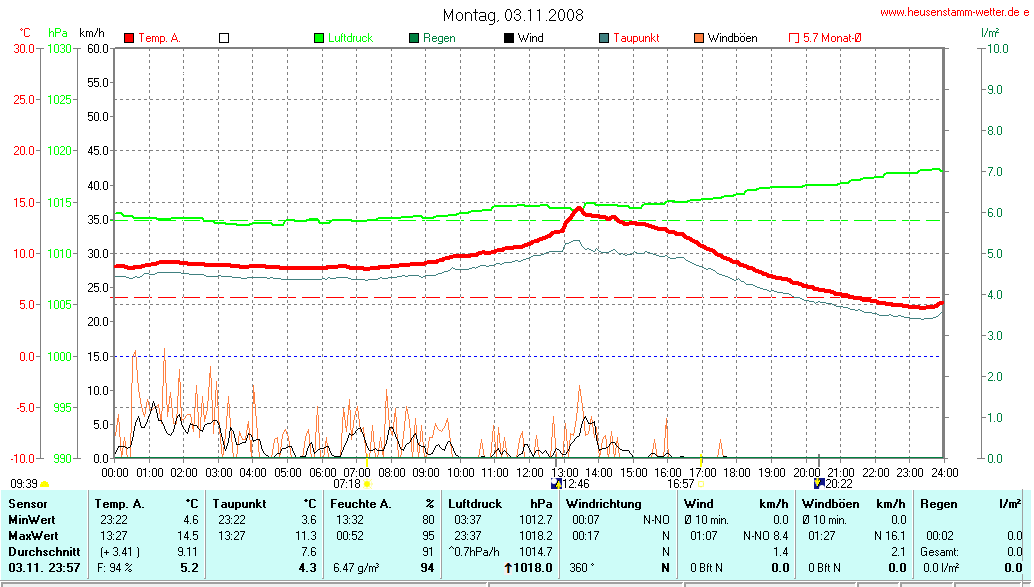The image size is (1034, 587).
Task: Click the yellow sun icon beside 09:39
Action: coord(44,485)
